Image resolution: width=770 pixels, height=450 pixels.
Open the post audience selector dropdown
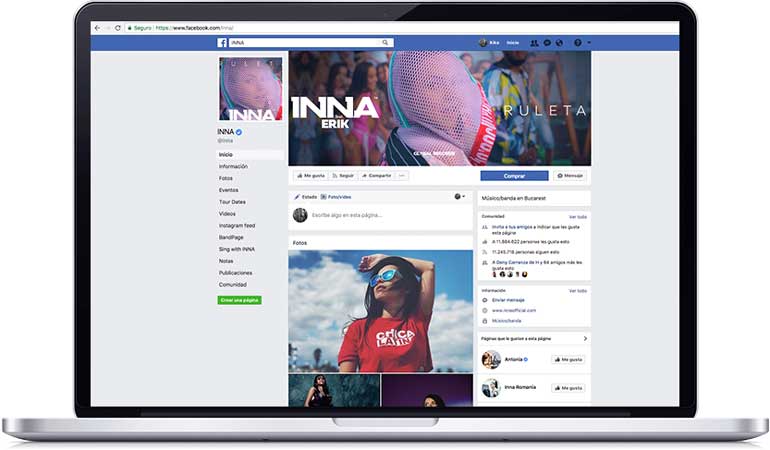459,196
